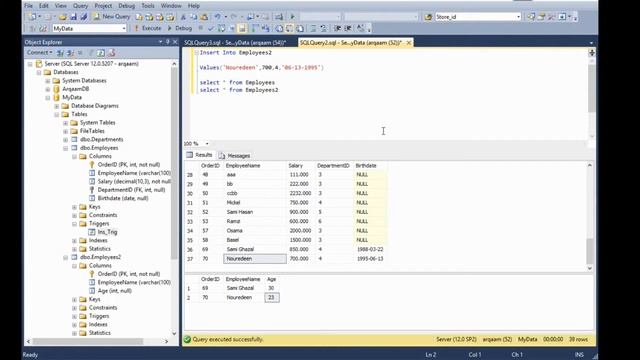Image resolution: width=640 pixels, height=360 pixels.
Task: Click the Disconnect icon in Object Explorer
Action: pyautogui.click(x=70, y=53)
